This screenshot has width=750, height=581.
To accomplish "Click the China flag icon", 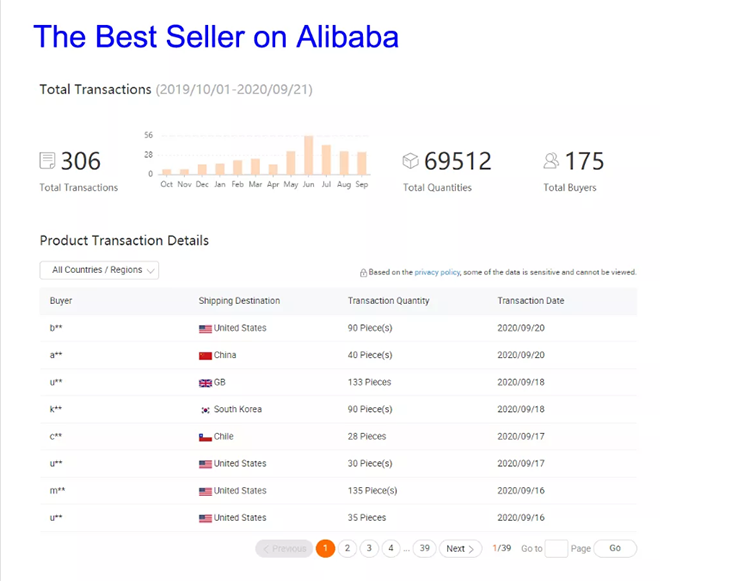I will pyautogui.click(x=205, y=355).
